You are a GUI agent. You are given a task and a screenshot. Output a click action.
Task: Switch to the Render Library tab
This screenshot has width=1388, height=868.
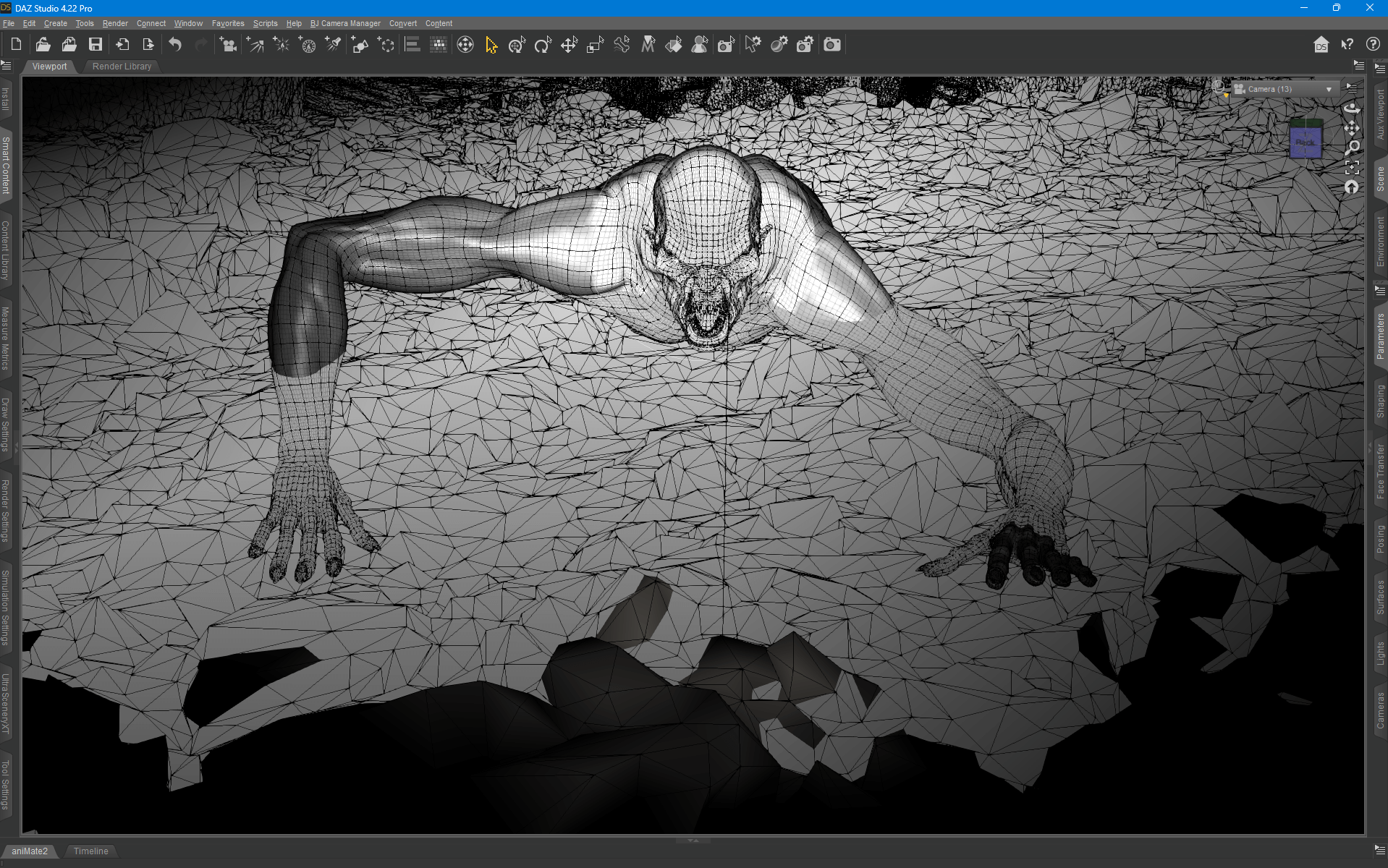(122, 66)
